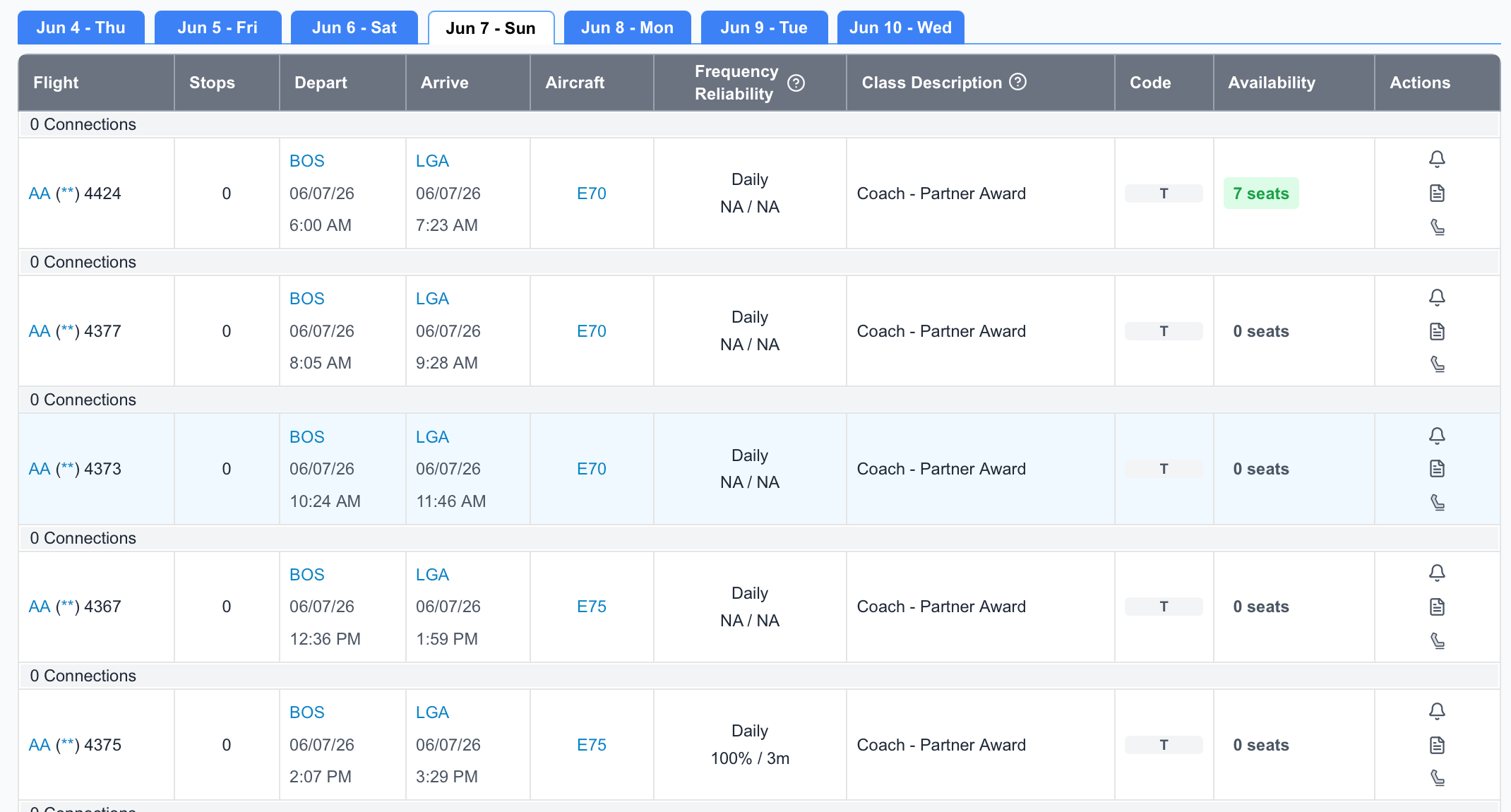The height and width of the screenshot is (812, 1511).
Task: Click help icon beside Frequency Reliability header
Action: [x=796, y=83]
